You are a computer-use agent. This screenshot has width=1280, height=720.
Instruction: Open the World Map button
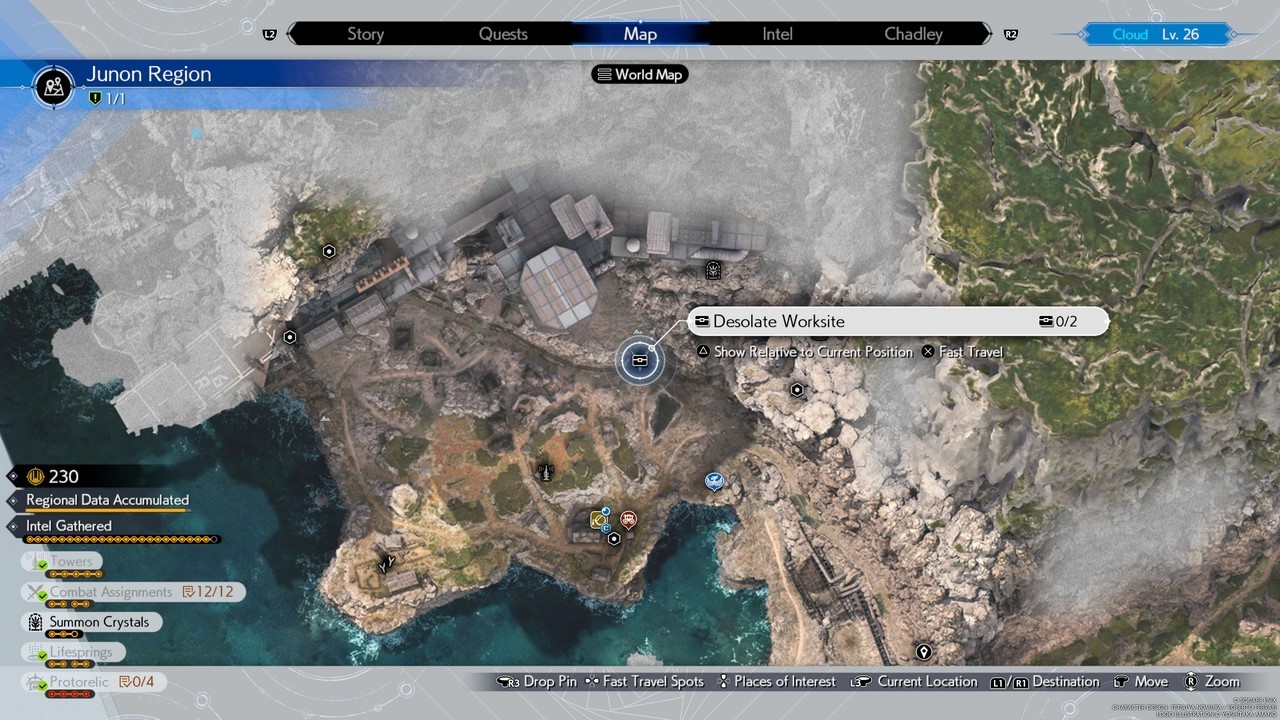tap(640, 74)
